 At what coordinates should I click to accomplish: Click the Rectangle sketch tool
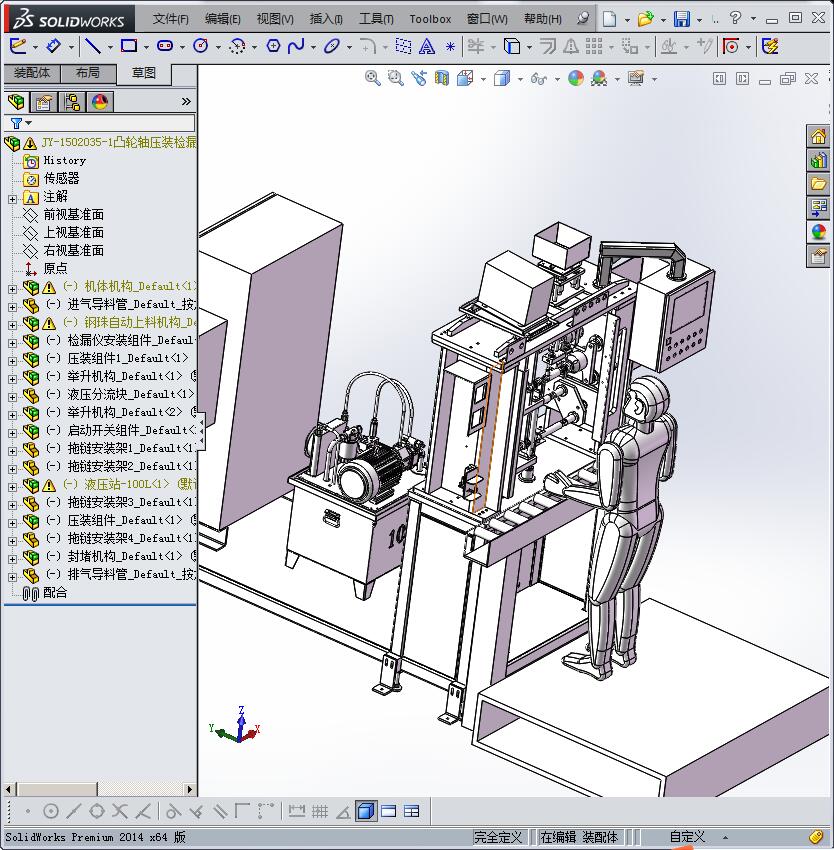pyautogui.click(x=128, y=46)
